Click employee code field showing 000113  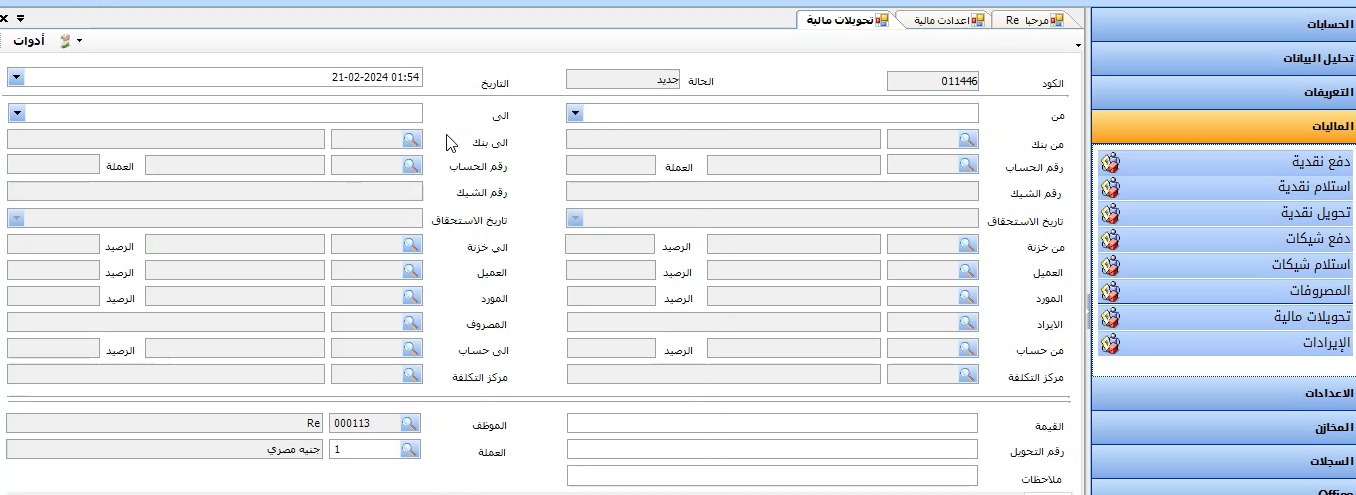click(x=366, y=423)
